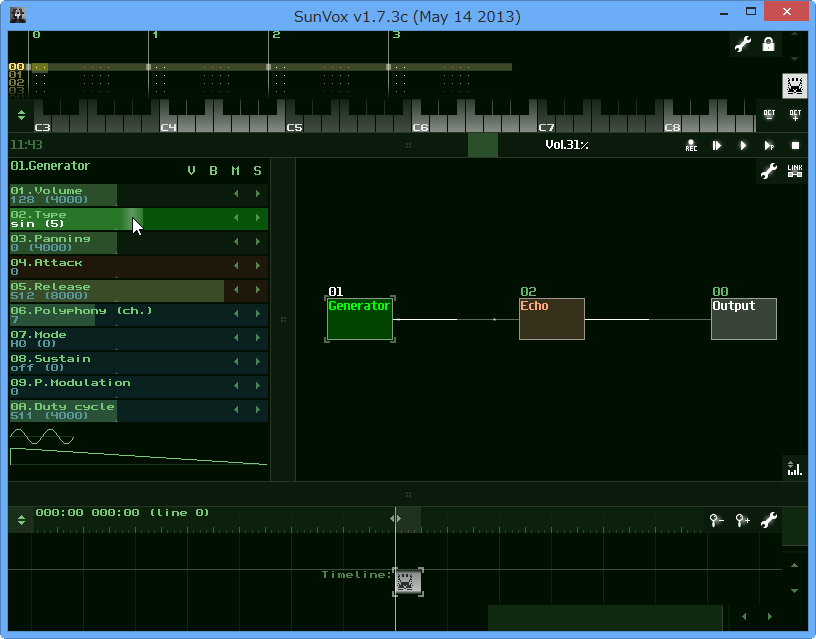Viewport: 816px width, 639px height.
Task: Open pattern editor wrench settings
Action: point(742,45)
